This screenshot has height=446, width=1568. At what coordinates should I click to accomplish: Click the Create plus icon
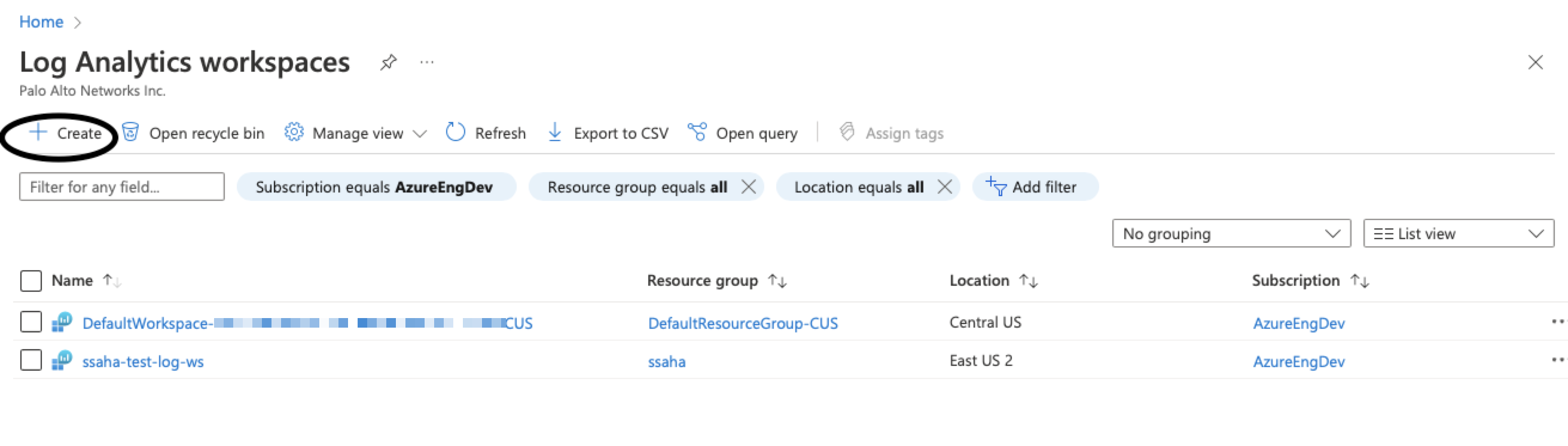(x=38, y=133)
